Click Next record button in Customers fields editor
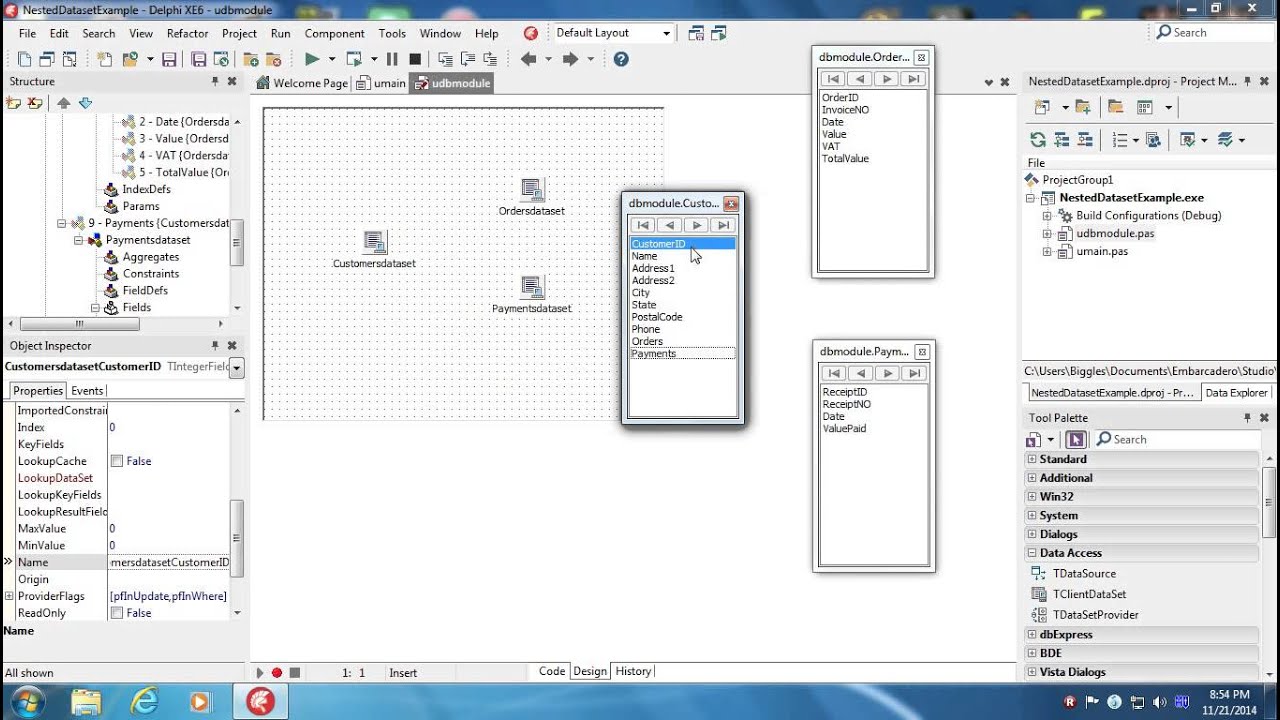The image size is (1280, 720). [x=697, y=225]
